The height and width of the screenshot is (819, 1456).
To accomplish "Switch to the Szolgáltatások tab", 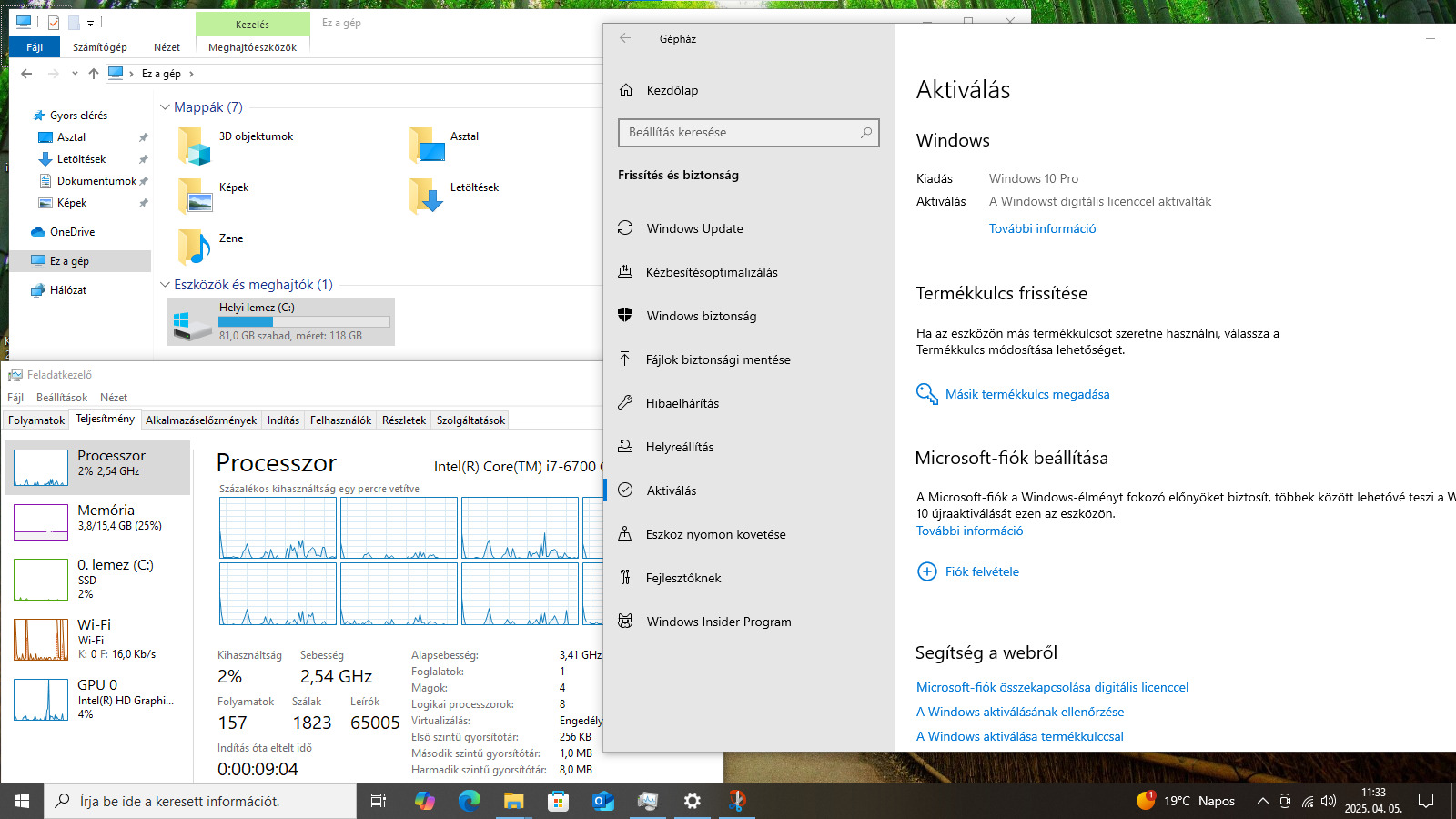I will coord(470,420).
